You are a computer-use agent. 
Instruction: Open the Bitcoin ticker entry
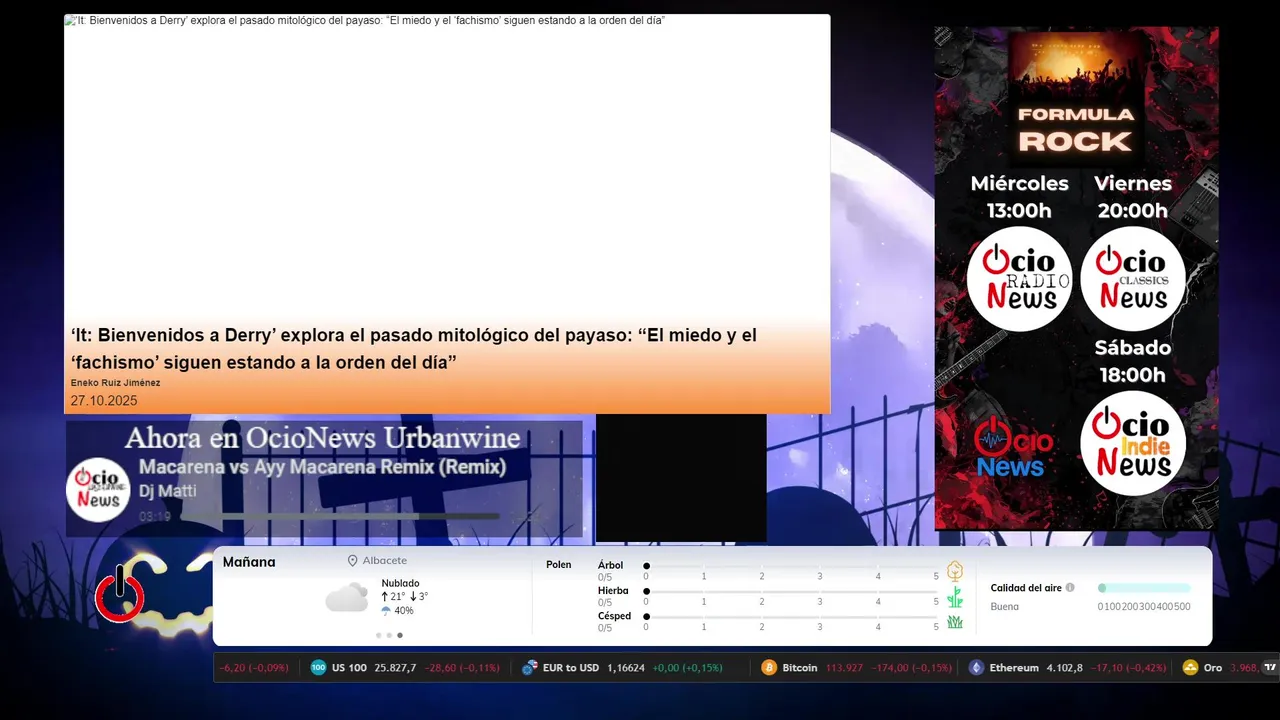(x=856, y=668)
